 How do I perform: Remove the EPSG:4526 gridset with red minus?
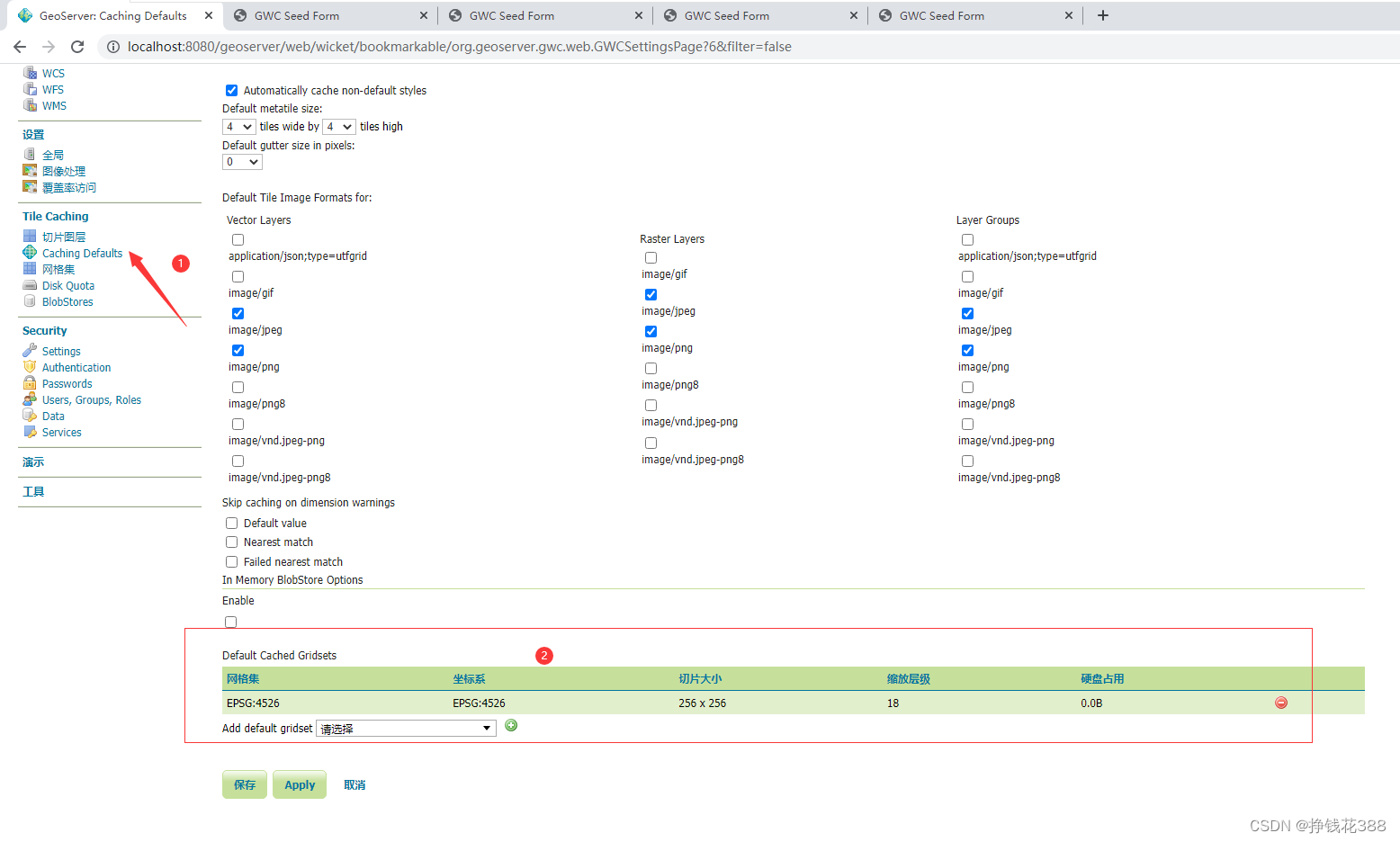click(1281, 703)
